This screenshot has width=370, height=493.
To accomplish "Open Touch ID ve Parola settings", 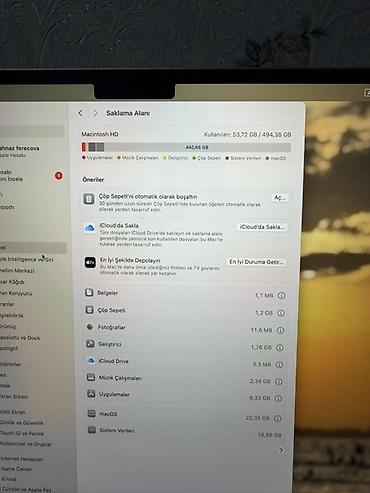I will (x=22, y=433).
